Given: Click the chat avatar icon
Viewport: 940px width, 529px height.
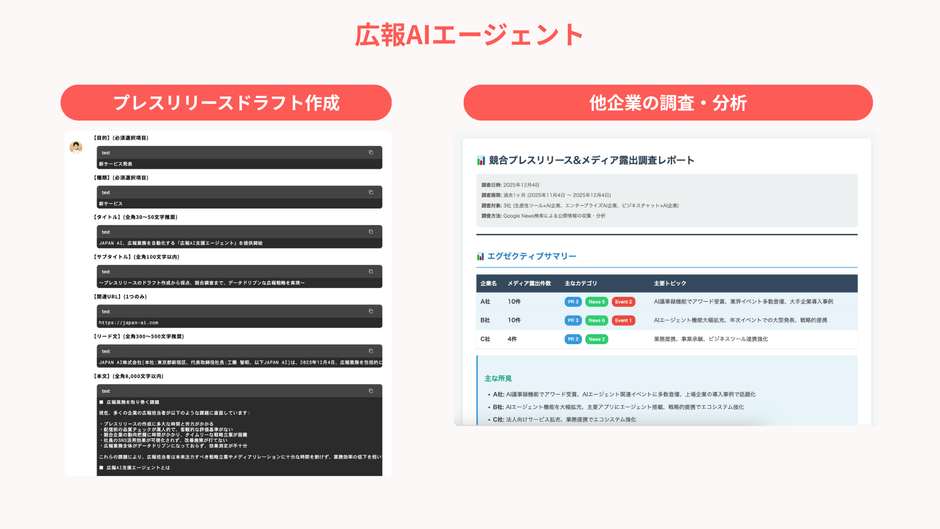Looking at the screenshot, I should pyautogui.click(x=76, y=147).
